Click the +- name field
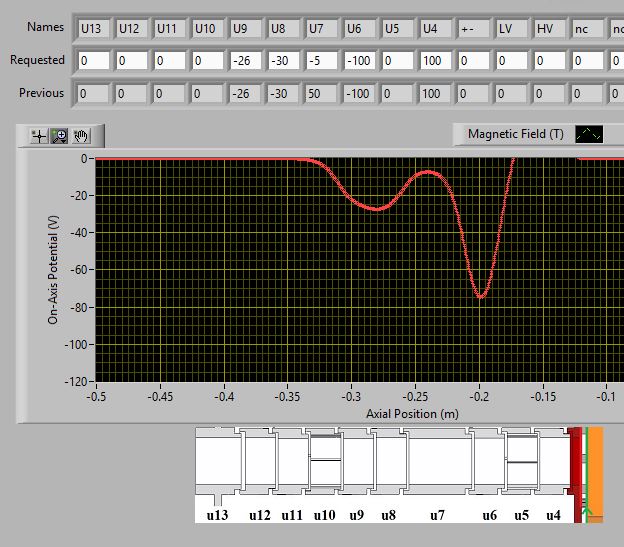This screenshot has width=624, height=547. (474, 29)
